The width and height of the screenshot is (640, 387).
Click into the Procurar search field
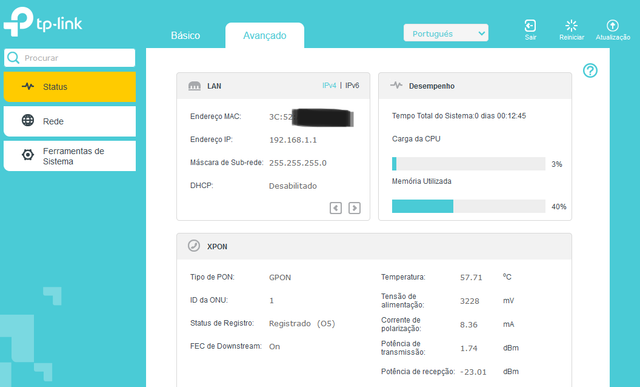pos(70,58)
